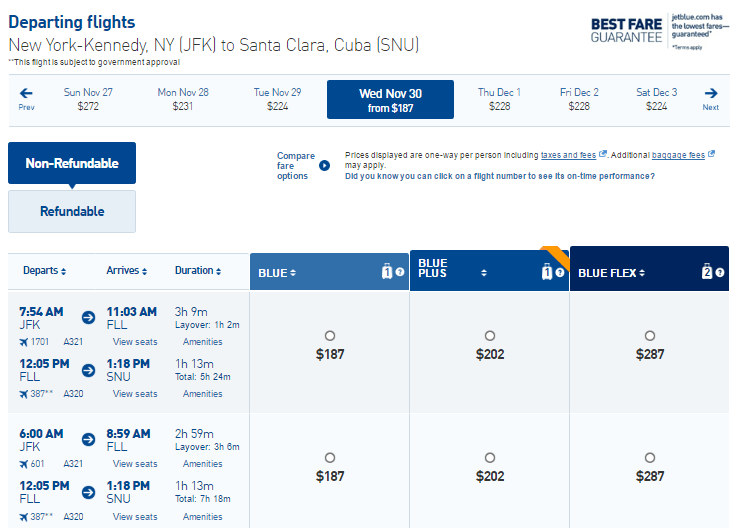Click the BLUE fare help question icon
Viewport: 737px width, 528px height.
400,272
